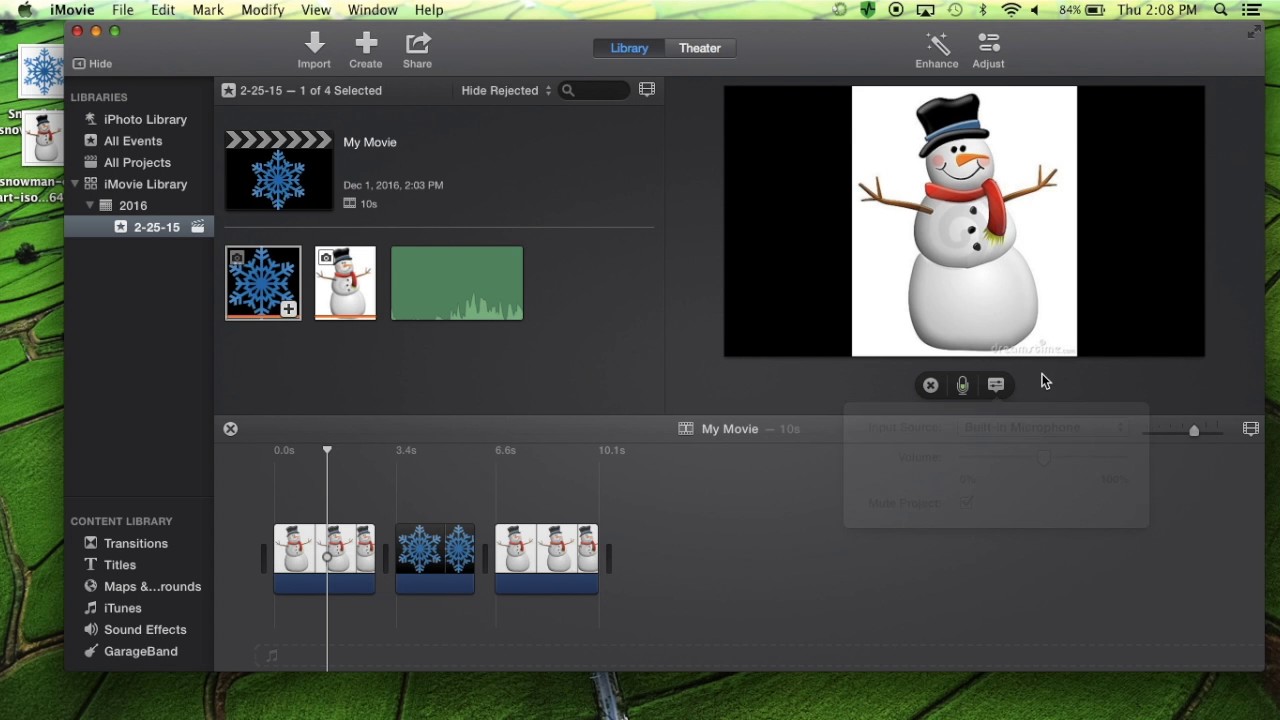Open the Adjust controls
The height and width of the screenshot is (720, 1280).
[x=988, y=51]
